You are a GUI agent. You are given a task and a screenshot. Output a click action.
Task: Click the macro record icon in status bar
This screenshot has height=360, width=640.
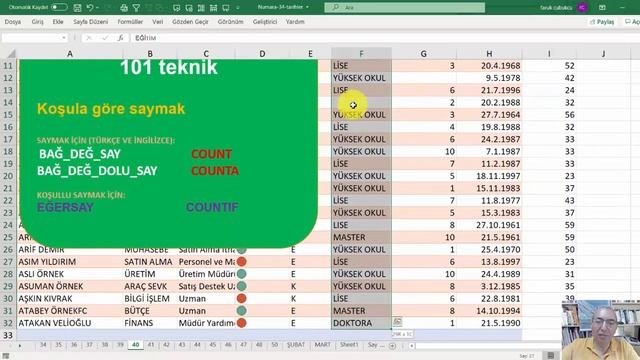(x=6, y=356)
